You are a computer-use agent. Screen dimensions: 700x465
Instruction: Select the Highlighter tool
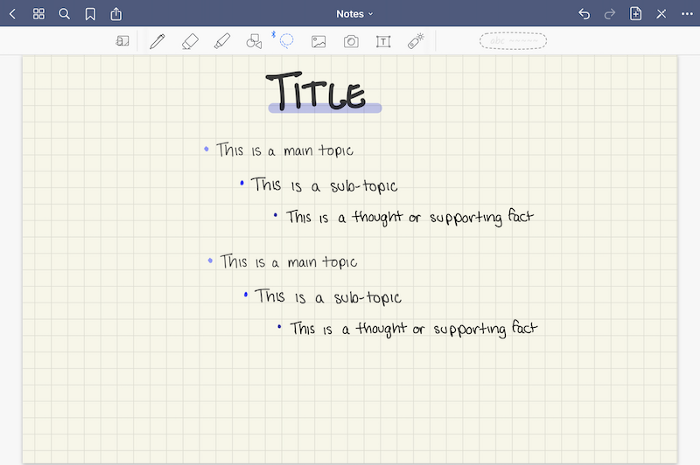click(222, 41)
